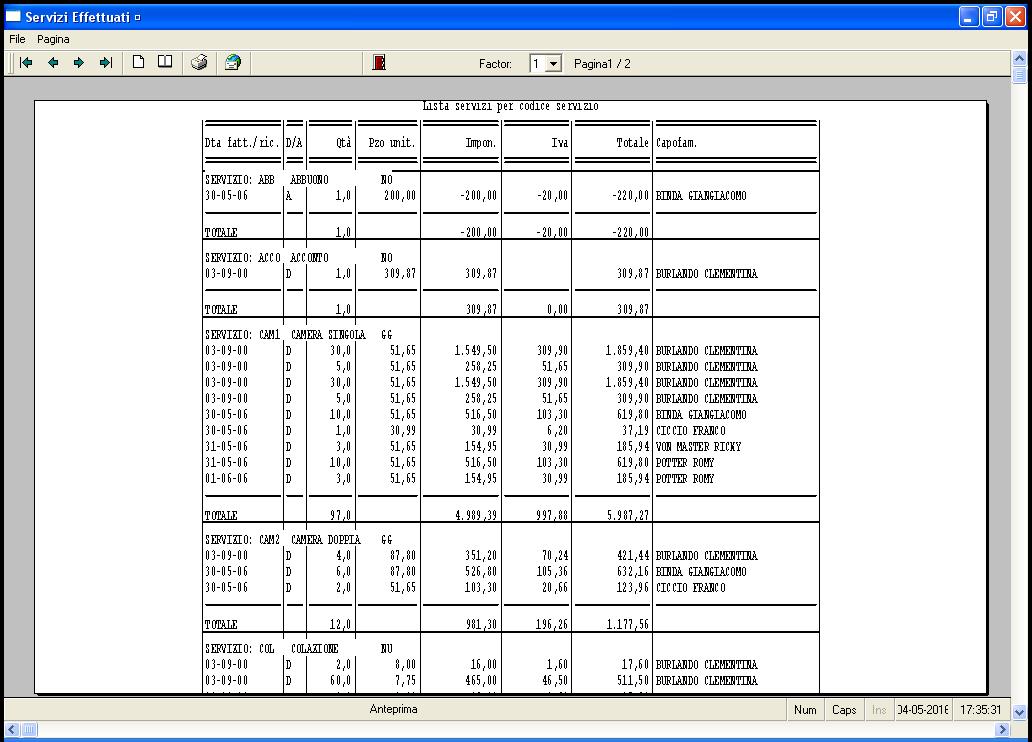Click the window system icon in title bar
The height and width of the screenshot is (742, 1032).
(13, 16)
